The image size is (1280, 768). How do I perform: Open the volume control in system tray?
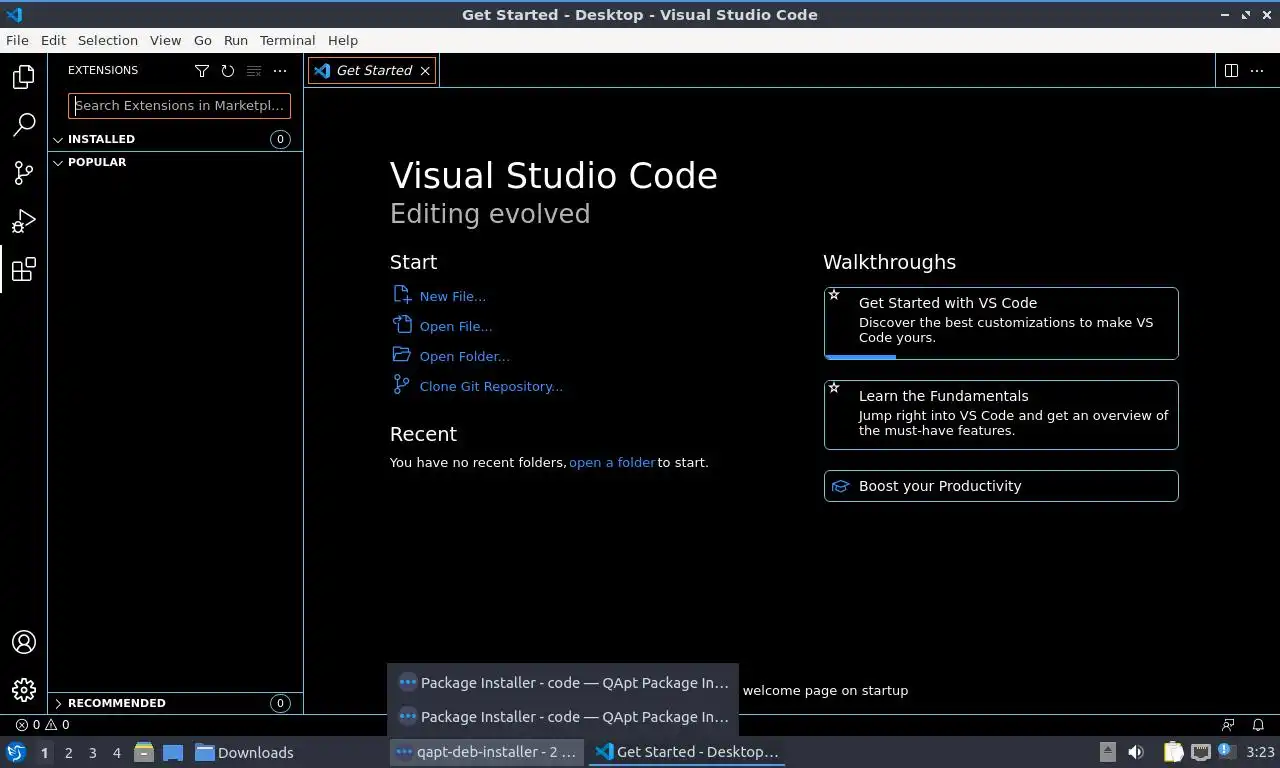[x=1136, y=752]
